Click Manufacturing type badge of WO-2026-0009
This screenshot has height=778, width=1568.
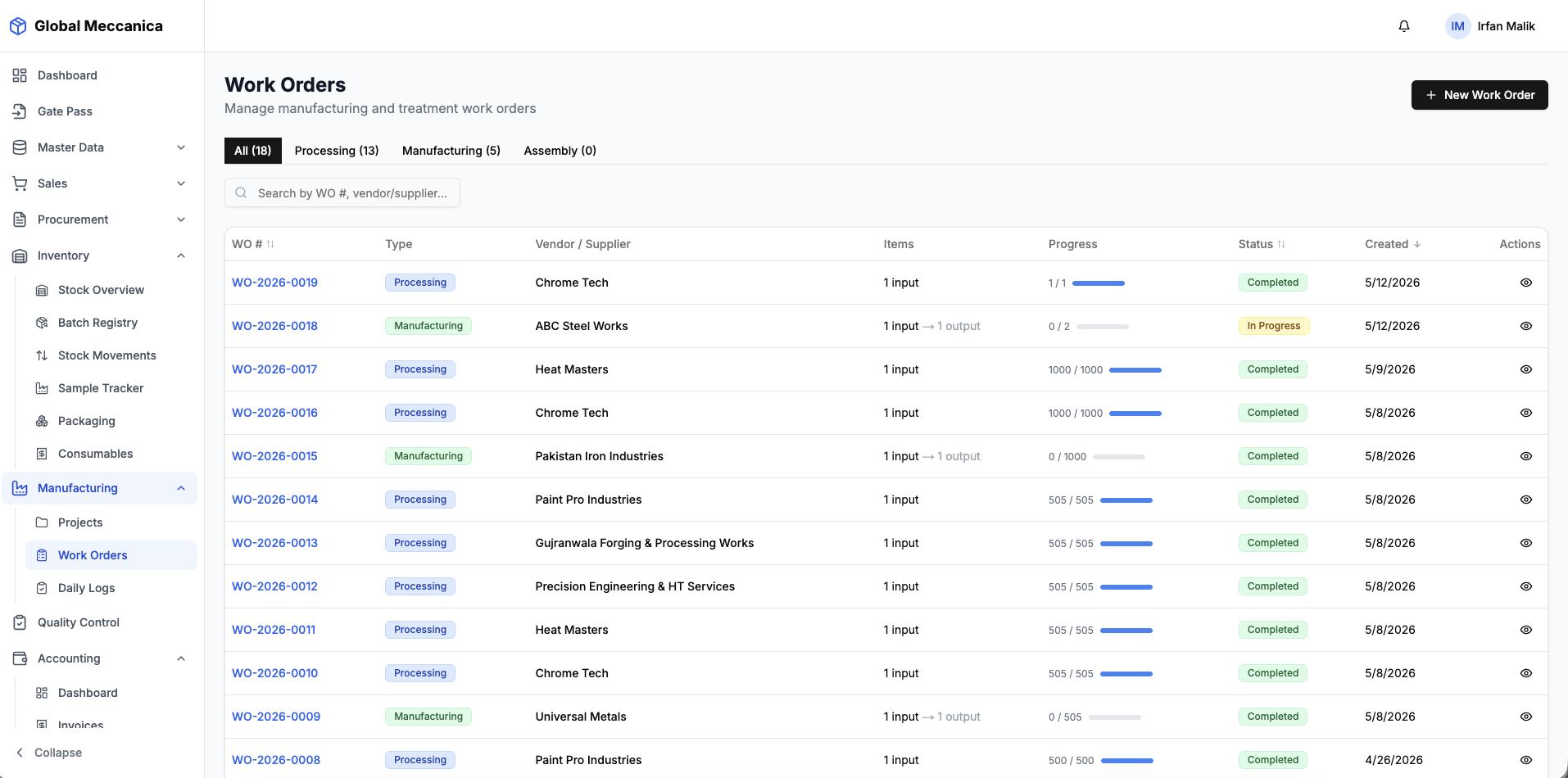428,717
